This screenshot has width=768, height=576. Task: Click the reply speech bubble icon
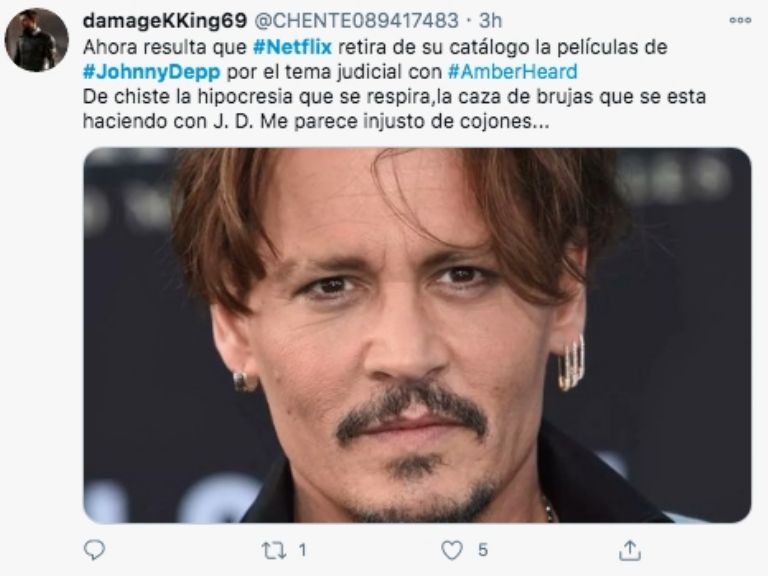94,550
